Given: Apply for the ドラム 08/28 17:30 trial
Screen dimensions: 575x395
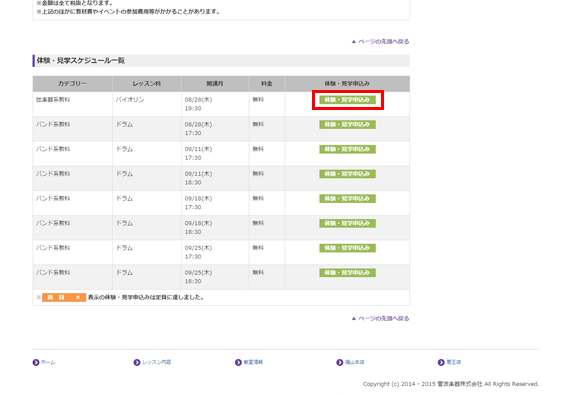Looking at the screenshot, I should point(347,125).
